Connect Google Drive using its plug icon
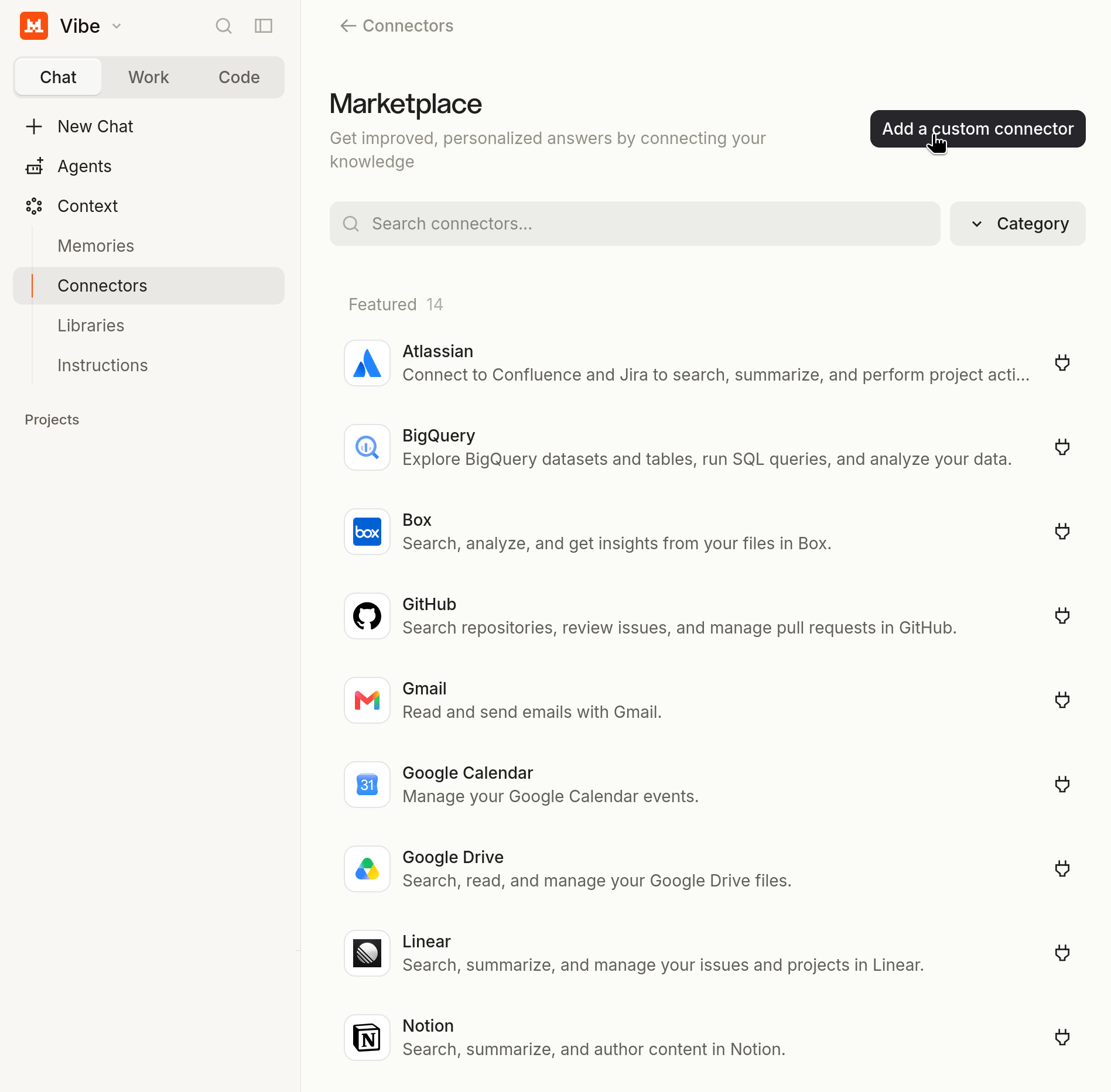 [1062, 869]
